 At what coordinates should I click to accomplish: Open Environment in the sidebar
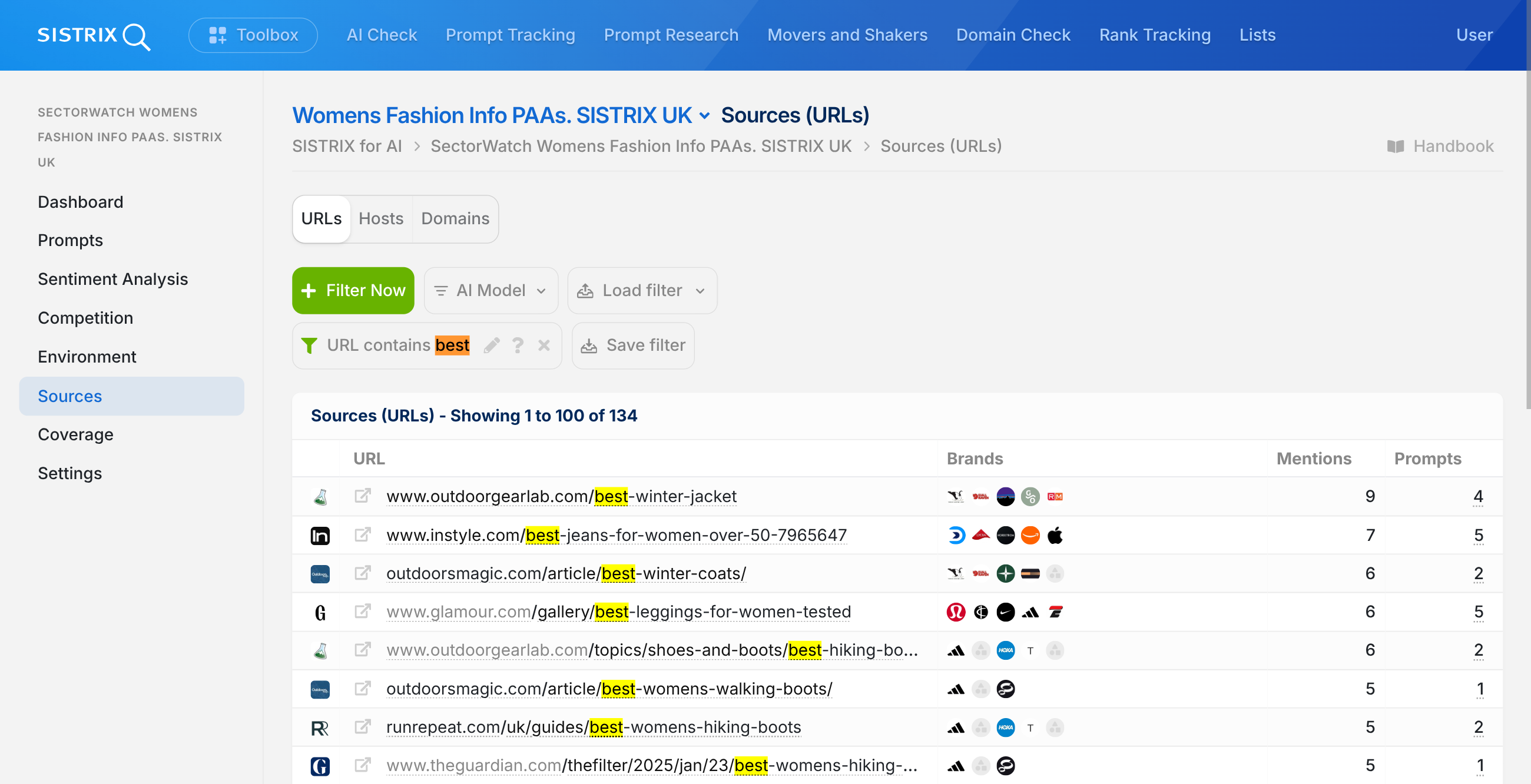(x=87, y=357)
